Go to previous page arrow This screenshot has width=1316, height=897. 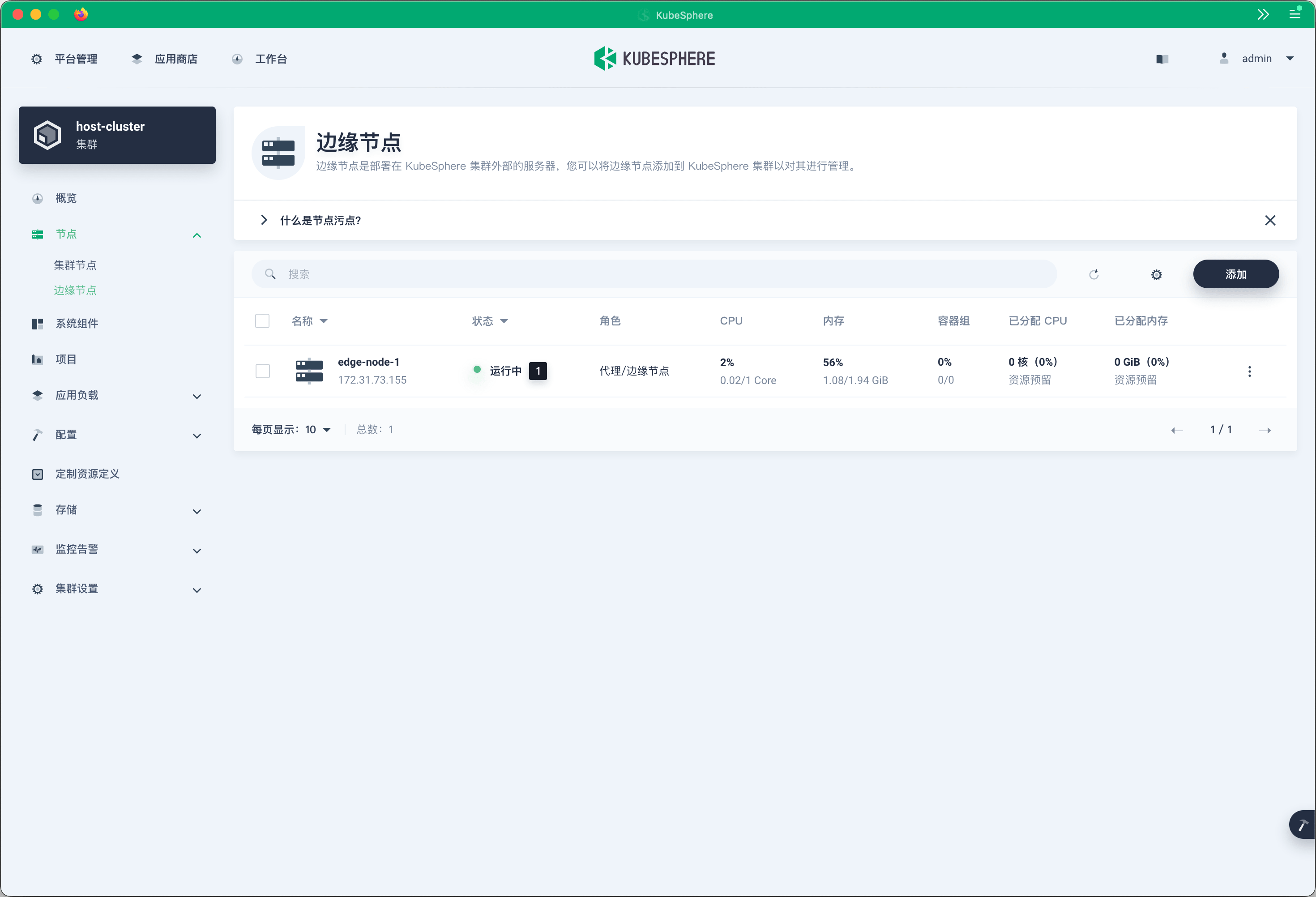click(x=1177, y=431)
